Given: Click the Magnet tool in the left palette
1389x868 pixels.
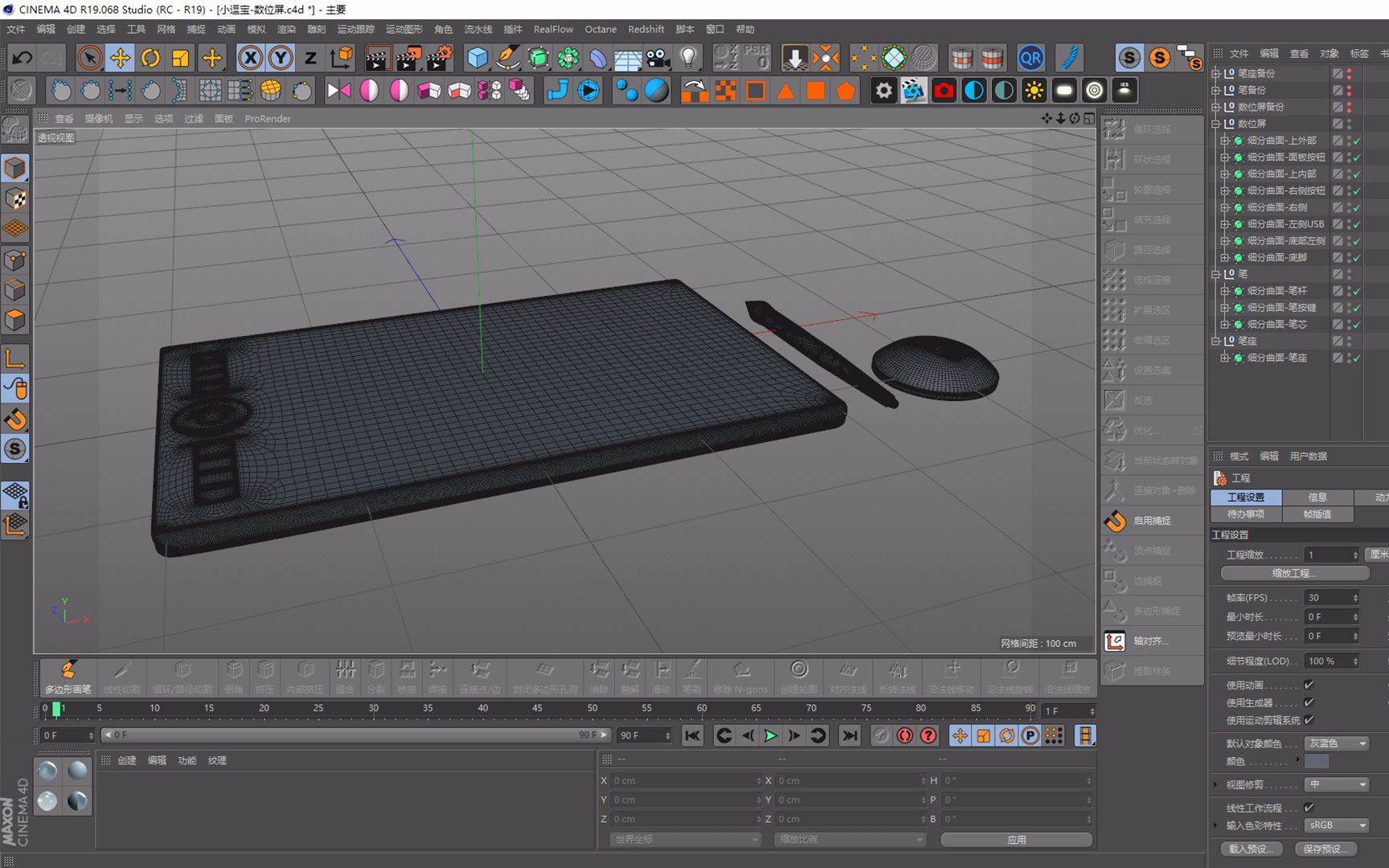Looking at the screenshot, I should tap(15, 420).
